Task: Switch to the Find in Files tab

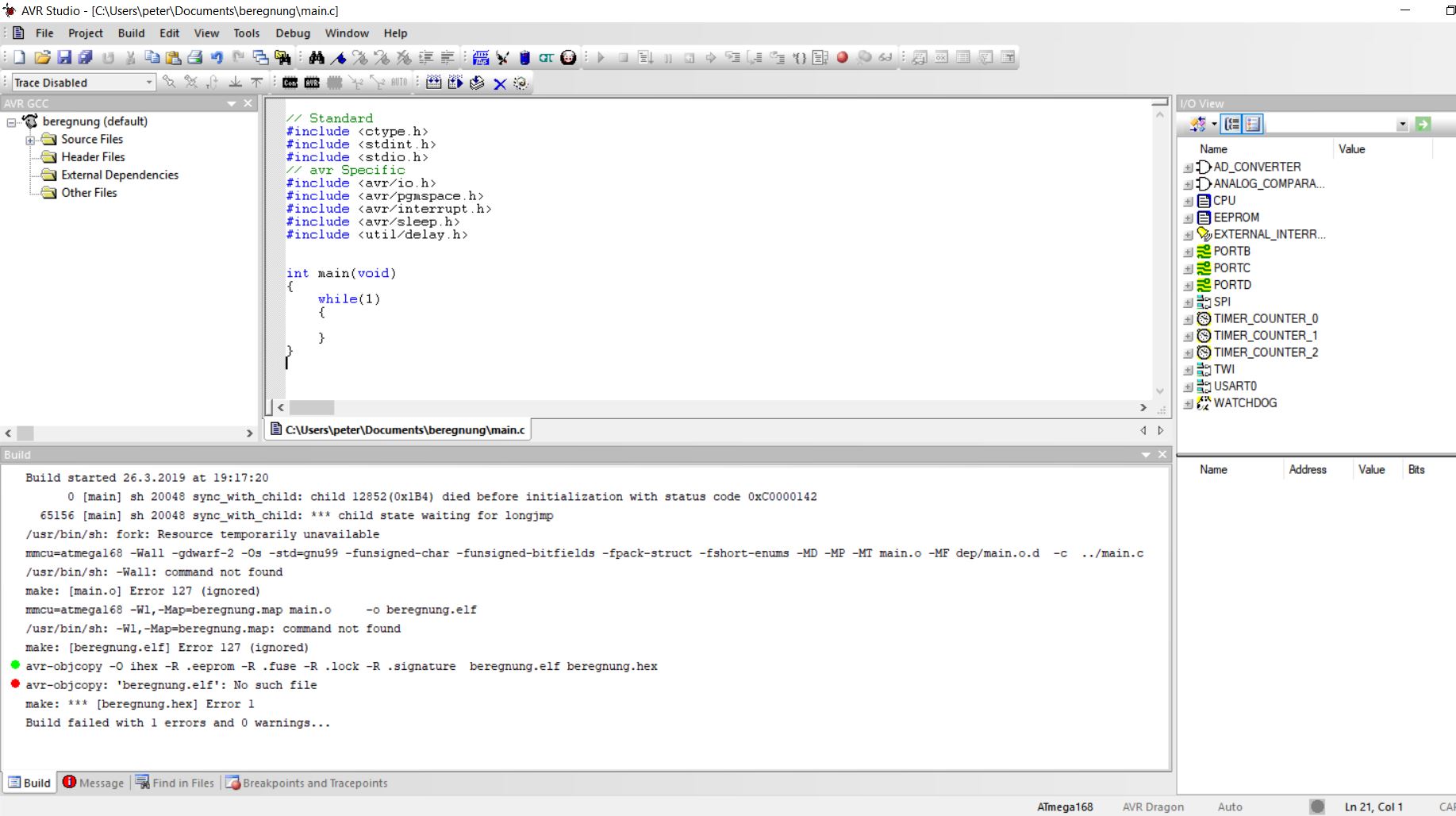Action: (x=175, y=783)
